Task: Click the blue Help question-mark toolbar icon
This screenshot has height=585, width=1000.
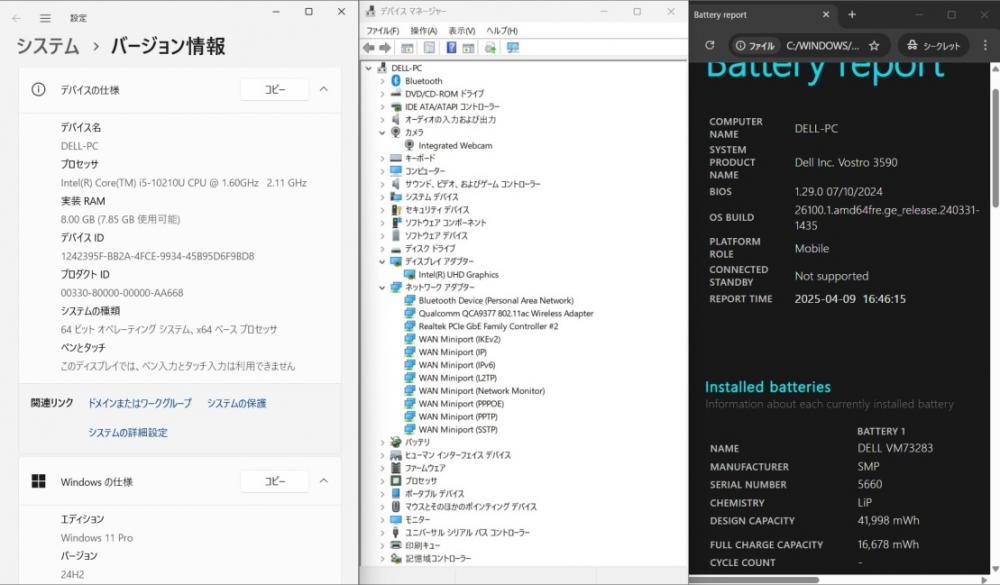Action: point(451,48)
